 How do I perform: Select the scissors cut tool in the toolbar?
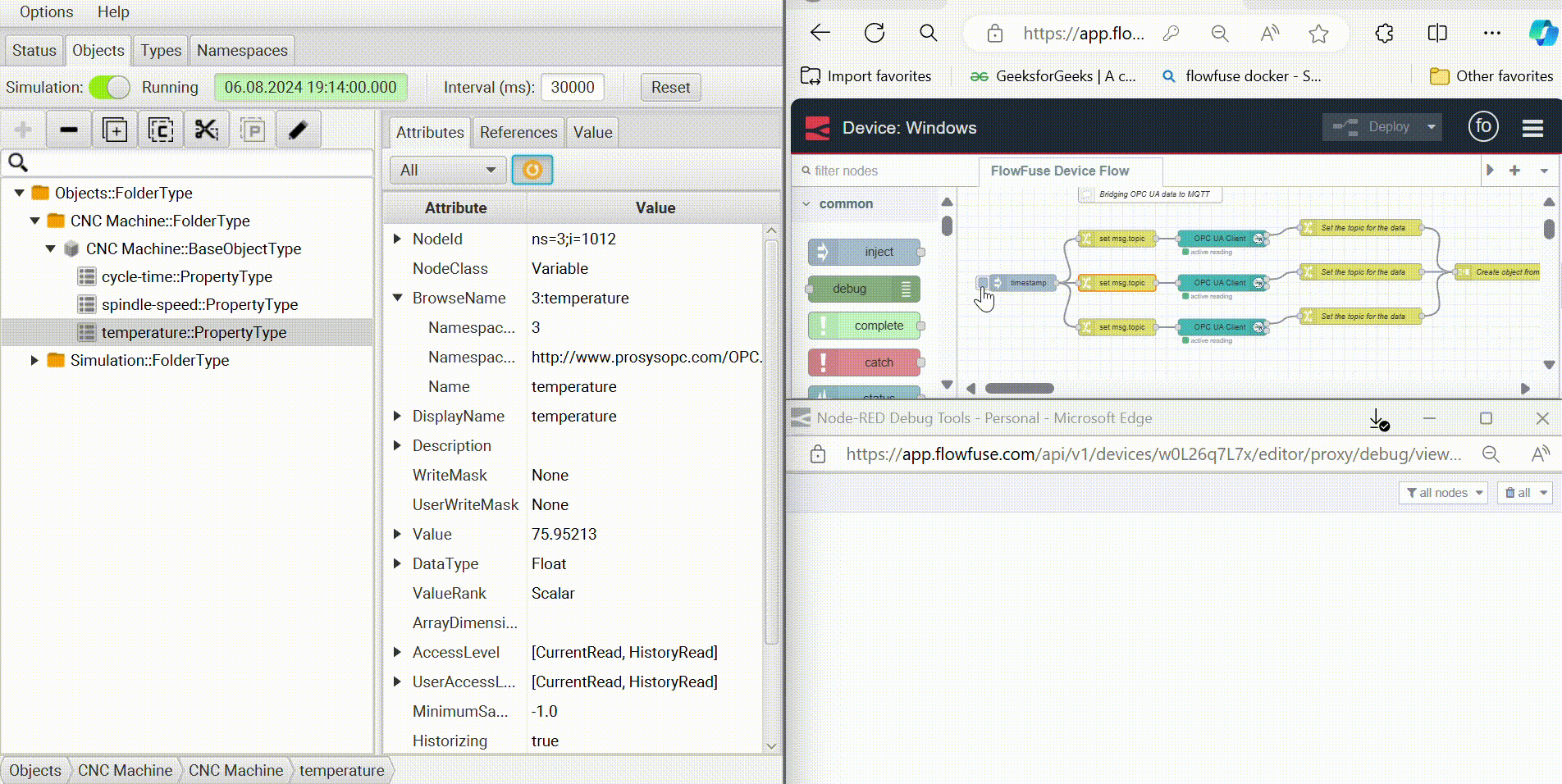coord(206,129)
